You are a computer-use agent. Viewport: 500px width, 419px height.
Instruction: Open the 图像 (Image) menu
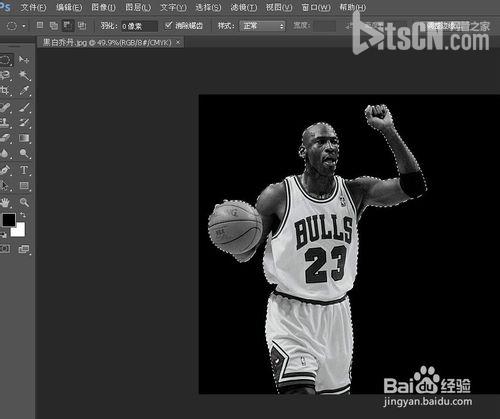point(103,7)
